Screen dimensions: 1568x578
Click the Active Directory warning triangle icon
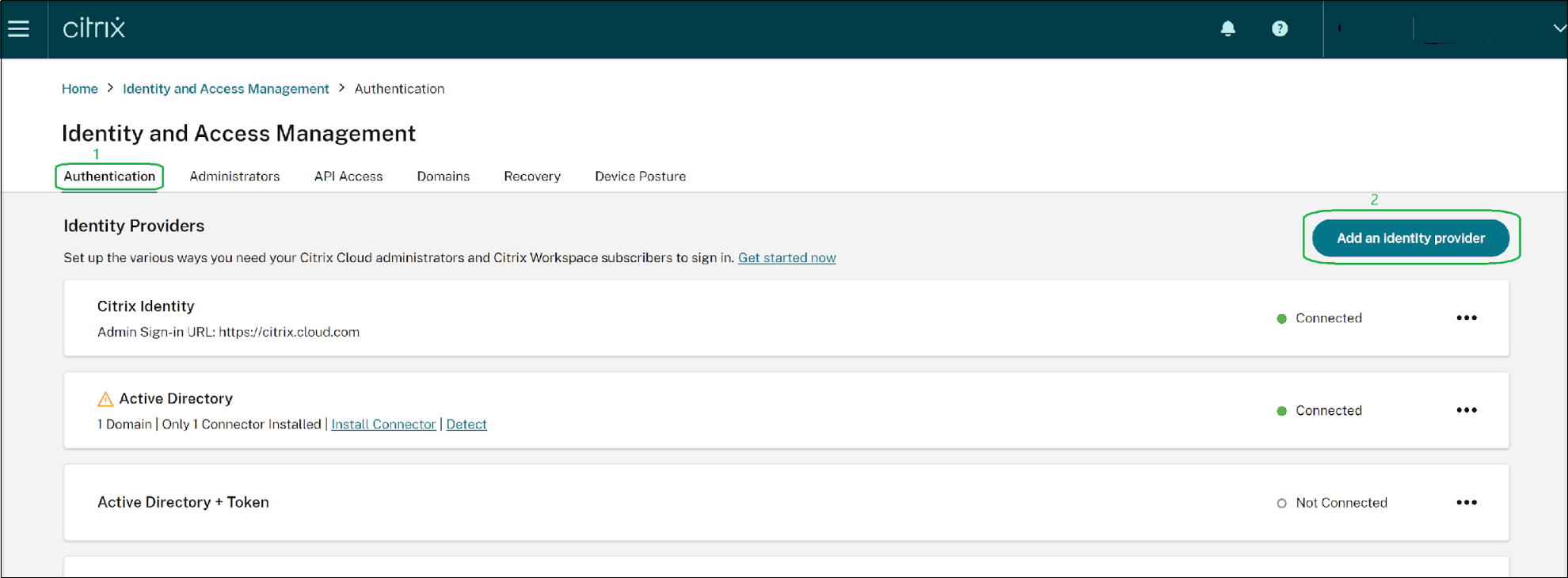pos(105,399)
